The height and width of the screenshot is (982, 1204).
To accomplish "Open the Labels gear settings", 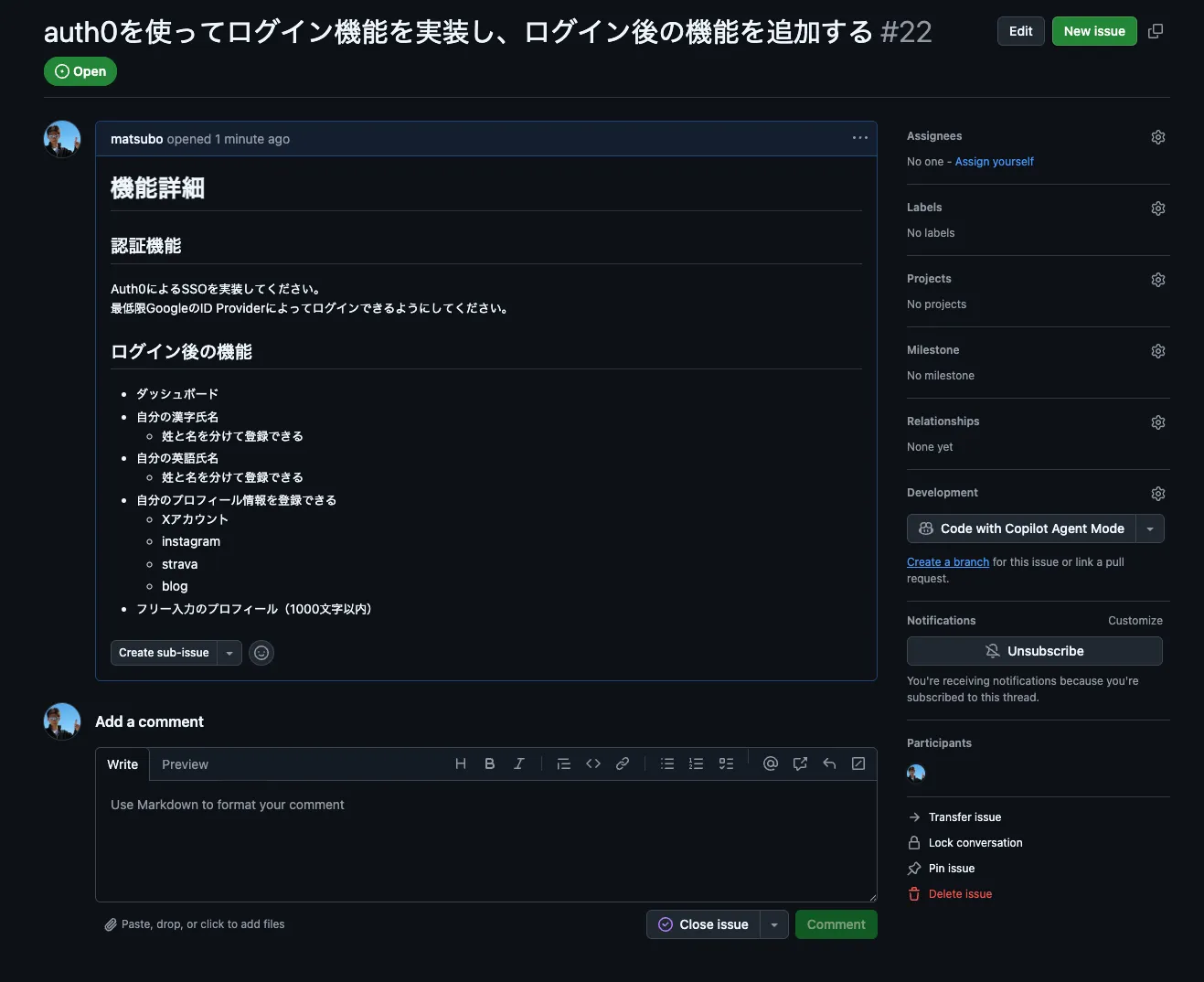I will tap(1157, 208).
